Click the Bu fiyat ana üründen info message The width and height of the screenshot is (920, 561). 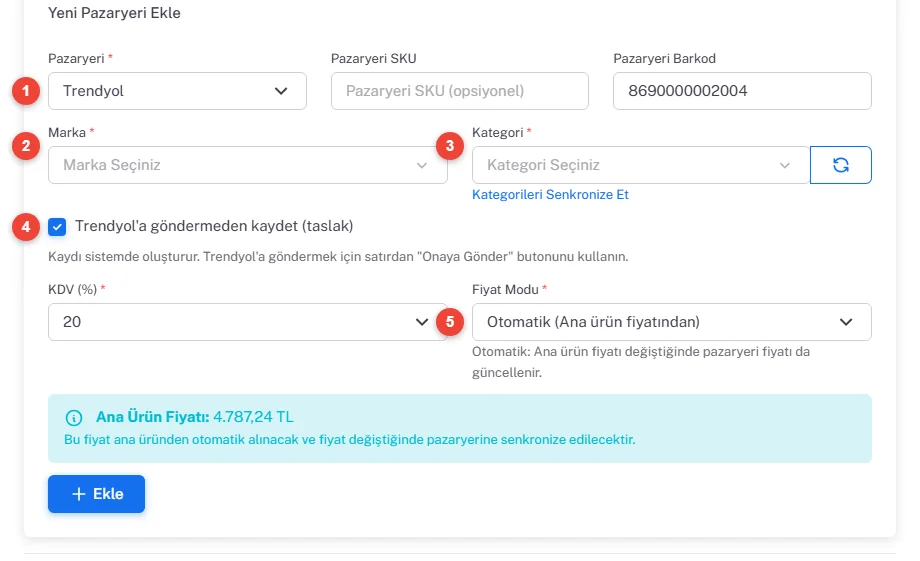350,440
